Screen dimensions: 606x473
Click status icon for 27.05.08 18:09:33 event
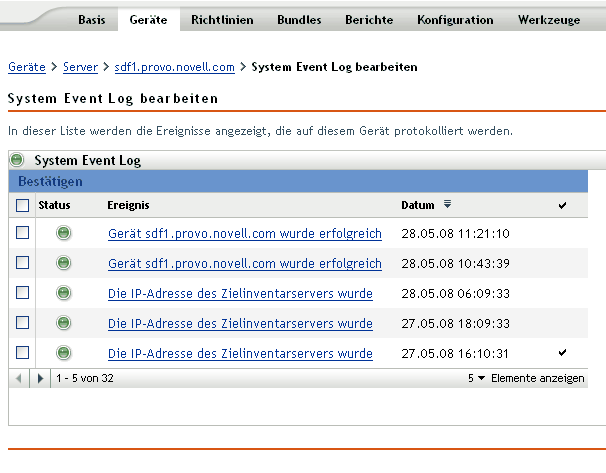coord(63,323)
